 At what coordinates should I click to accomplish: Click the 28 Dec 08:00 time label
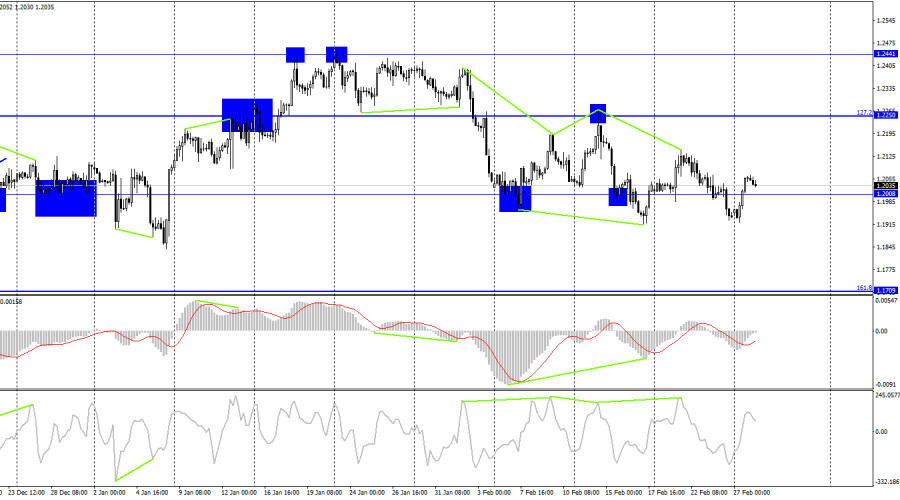click(x=69, y=493)
